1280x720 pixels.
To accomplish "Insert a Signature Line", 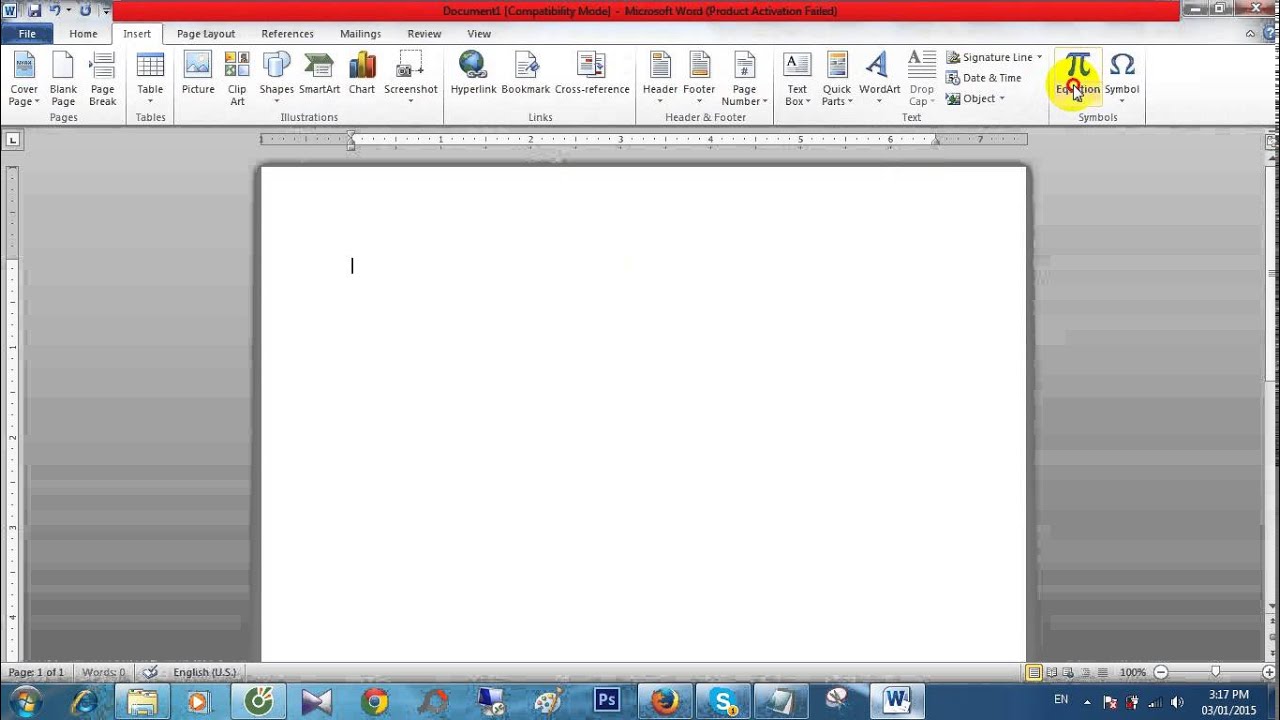I will click(x=988, y=57).
